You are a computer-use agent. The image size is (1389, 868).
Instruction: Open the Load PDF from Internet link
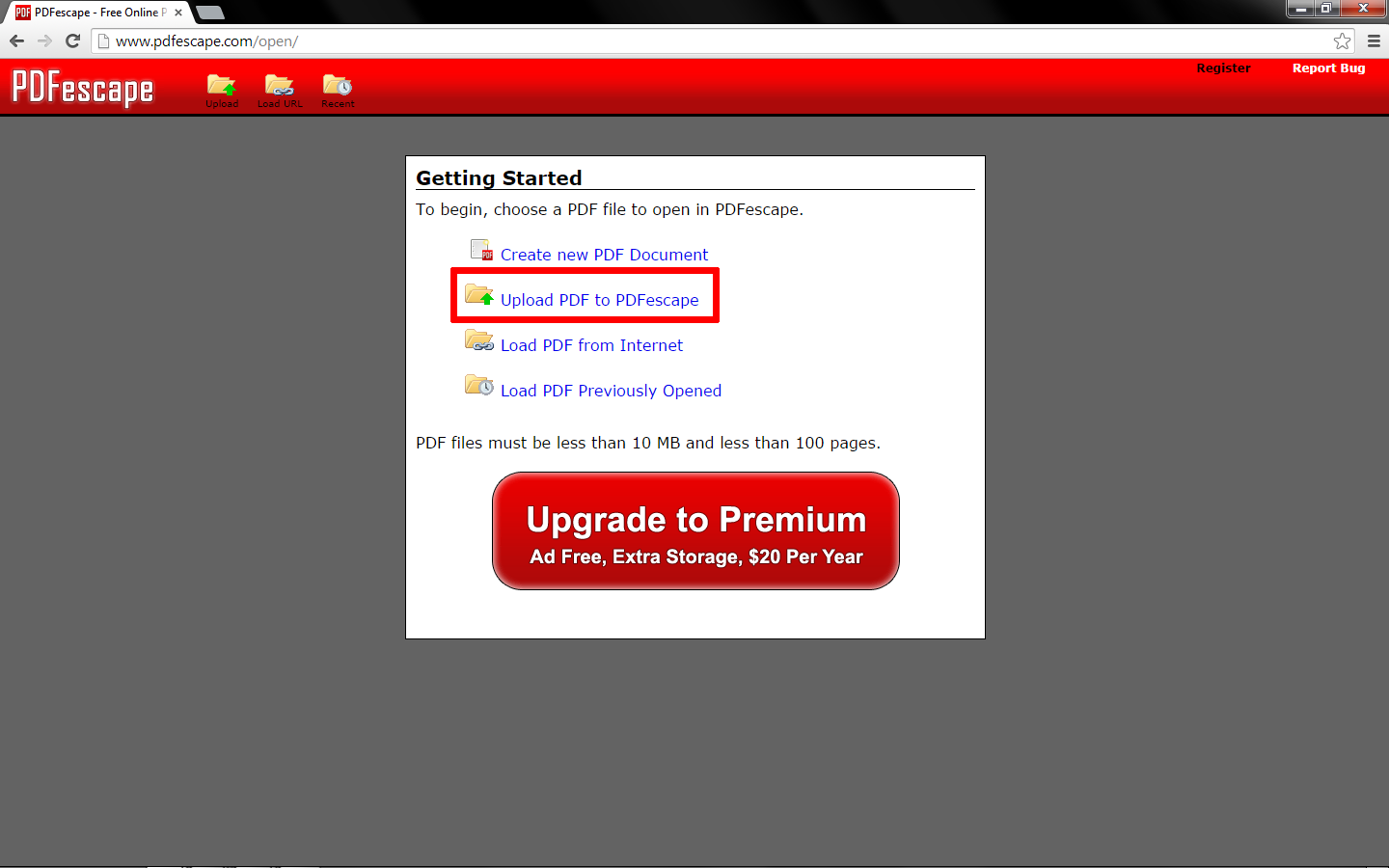(x=591, y=345)
